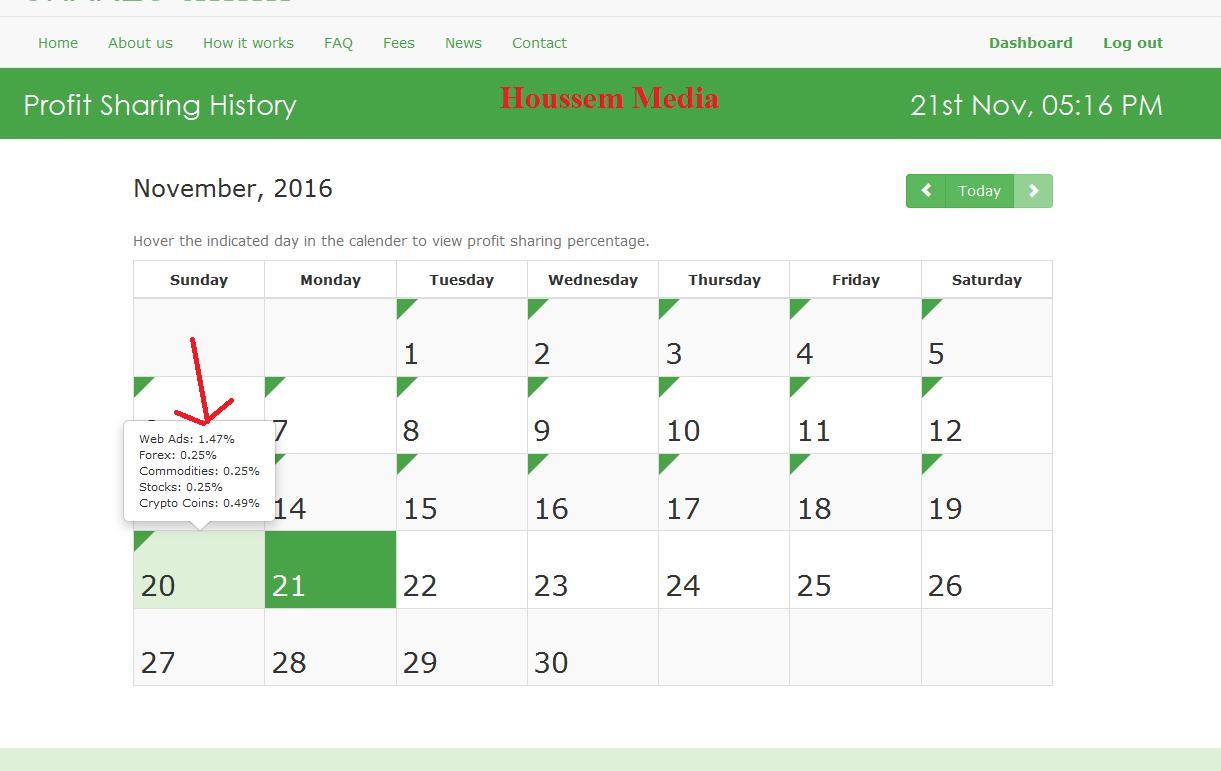Click the November, 2016 heading

coord(233,189)
